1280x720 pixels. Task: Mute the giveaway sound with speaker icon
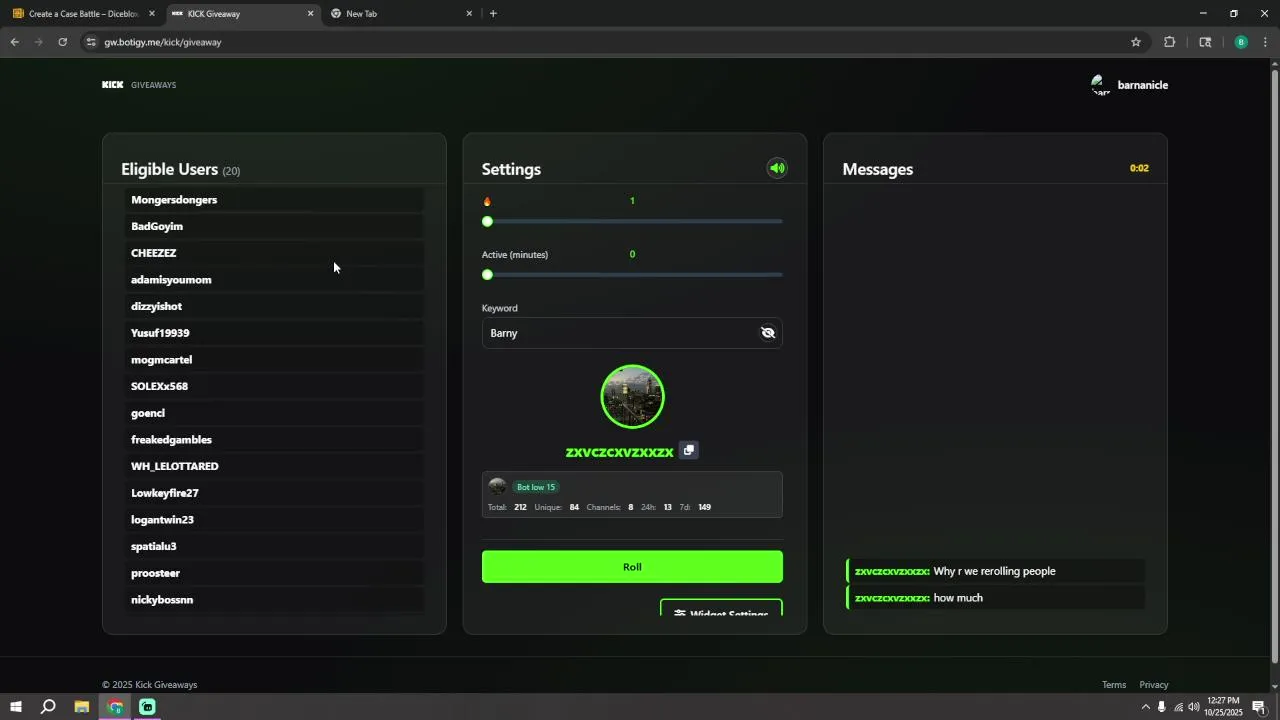[x=777, y=168]
